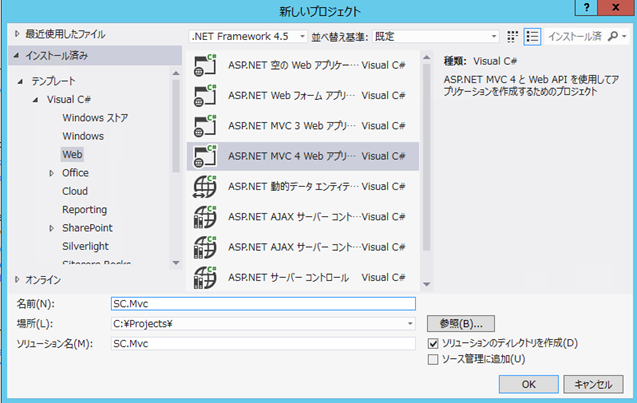637x403 pixels.
Task: Open the search options dropdown arrow
Action: pyautogui.click(x=624, y=37)
